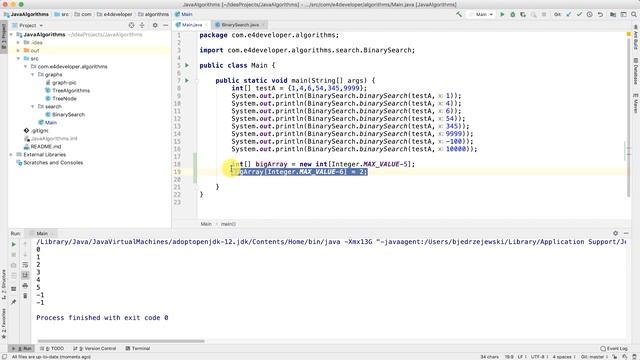The width and height of the screenshot is (640, 360).
Task: Collapse the com.e4developer.algorithms package
Action: [26, 67]
